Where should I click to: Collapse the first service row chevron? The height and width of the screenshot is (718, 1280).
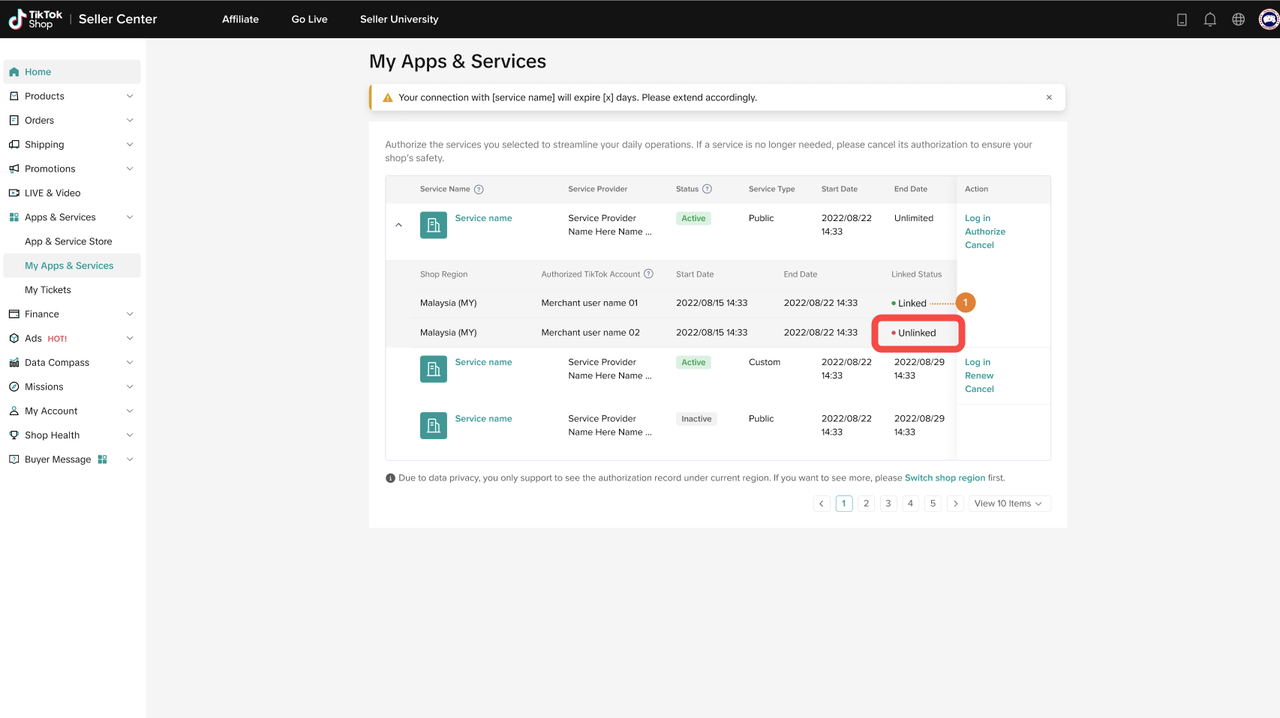coord(398,225)
